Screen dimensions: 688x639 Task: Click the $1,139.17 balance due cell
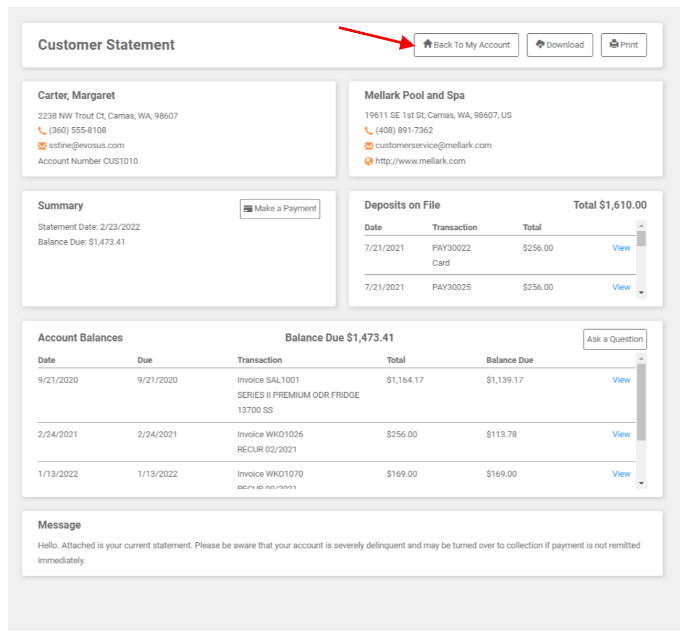(505, 380)
